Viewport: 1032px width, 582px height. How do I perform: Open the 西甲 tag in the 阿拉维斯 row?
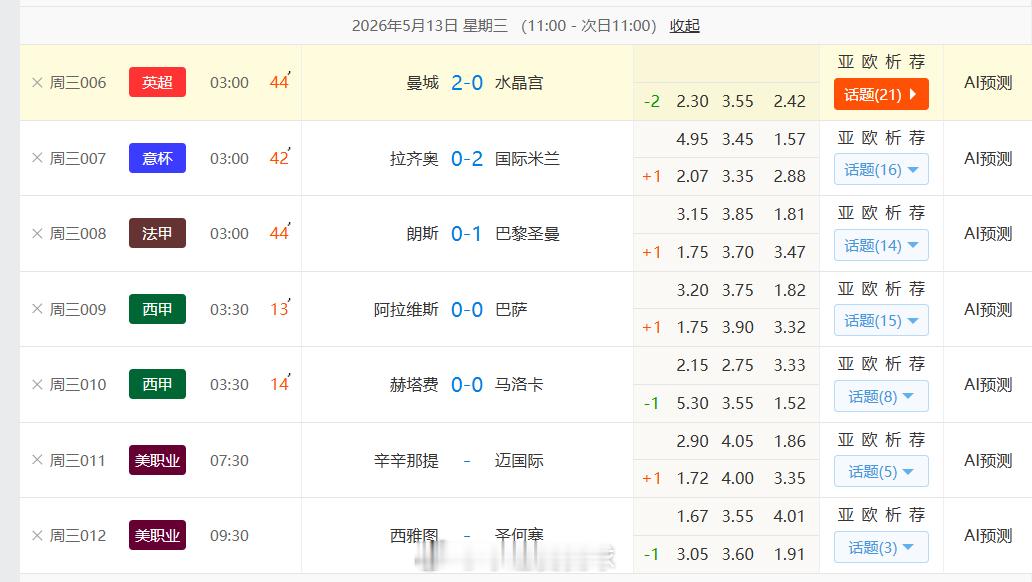pyautogui.click(x=157, y=309)
